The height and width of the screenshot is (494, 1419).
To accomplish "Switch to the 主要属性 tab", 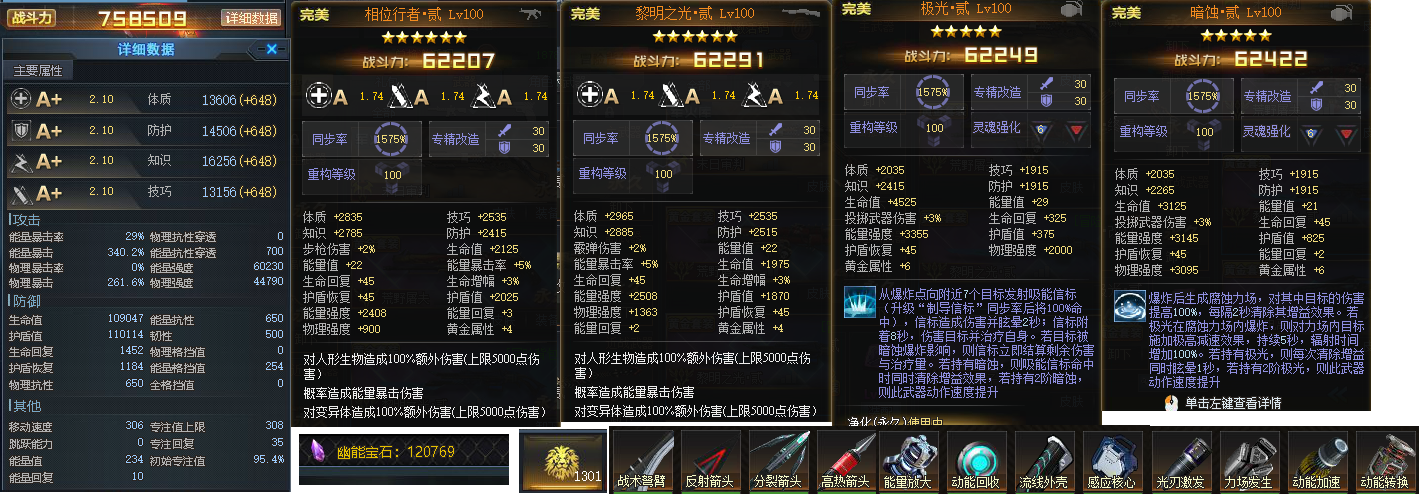I will [38, 71].
